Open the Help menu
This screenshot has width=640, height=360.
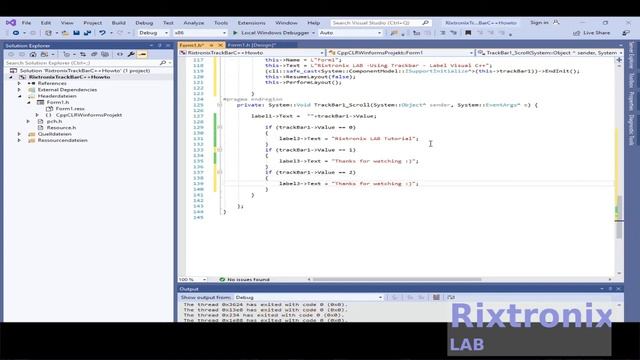click(313, 23)
